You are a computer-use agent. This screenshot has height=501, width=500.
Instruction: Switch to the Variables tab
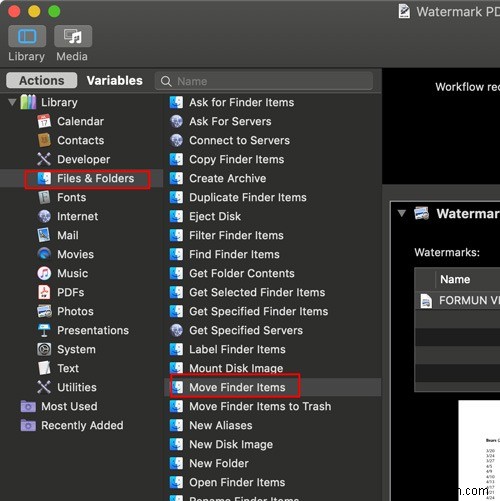tap(114, 81)
